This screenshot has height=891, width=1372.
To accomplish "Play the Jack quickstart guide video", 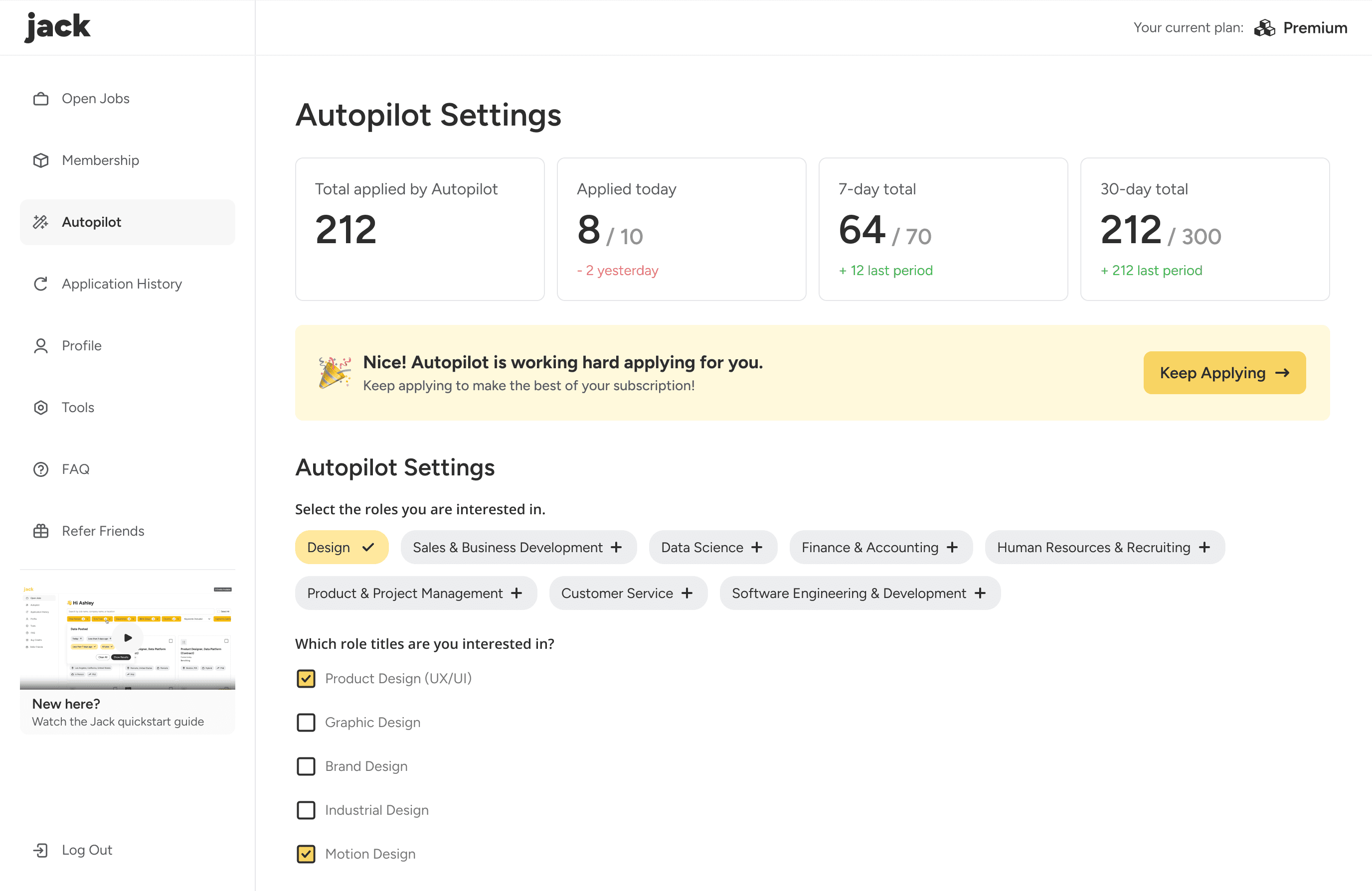I will point(128,637).
